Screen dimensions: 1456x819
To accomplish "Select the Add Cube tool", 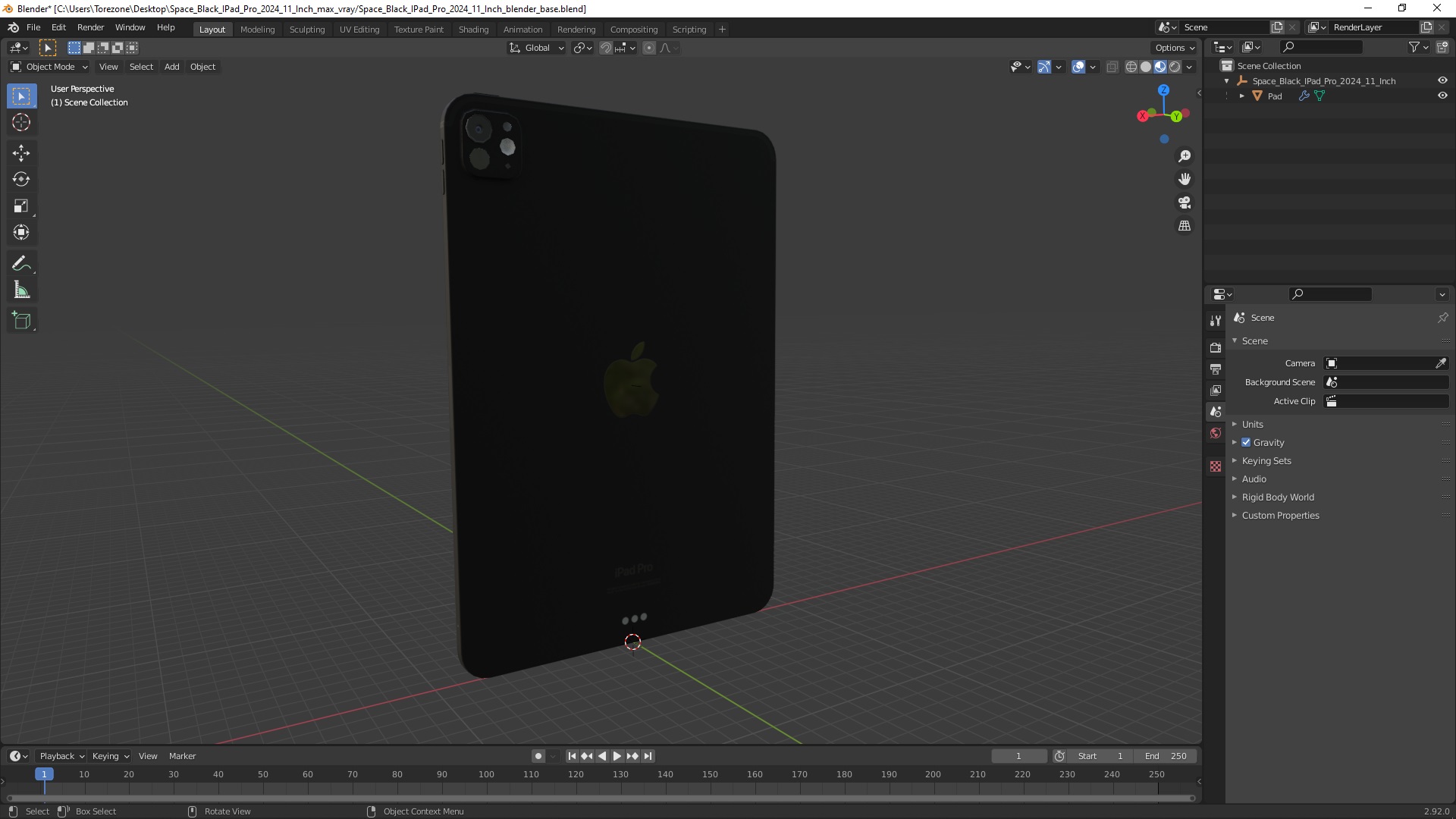I will 21,321.
